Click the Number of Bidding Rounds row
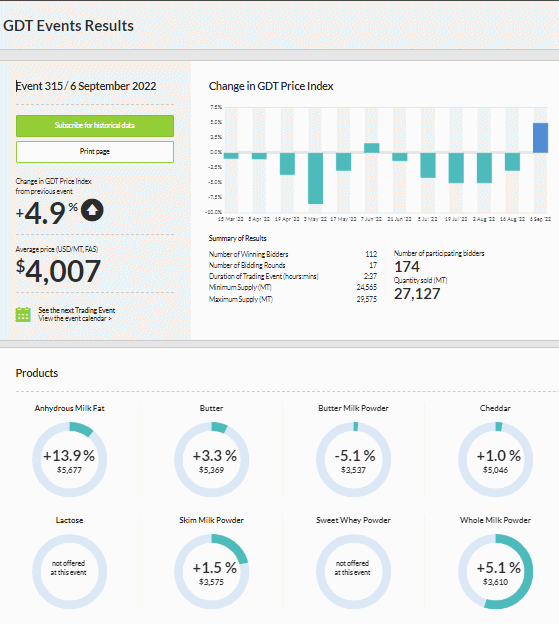The image size is (559, 624). point(293,265)
